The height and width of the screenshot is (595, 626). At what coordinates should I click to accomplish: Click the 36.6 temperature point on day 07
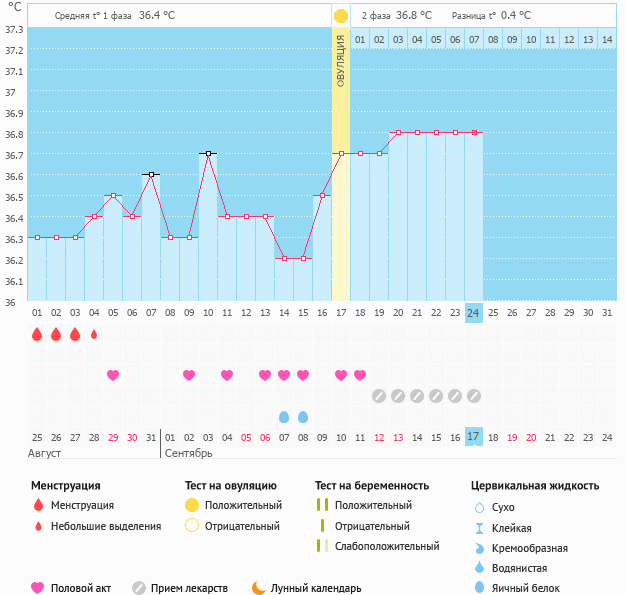pos(151,174)
